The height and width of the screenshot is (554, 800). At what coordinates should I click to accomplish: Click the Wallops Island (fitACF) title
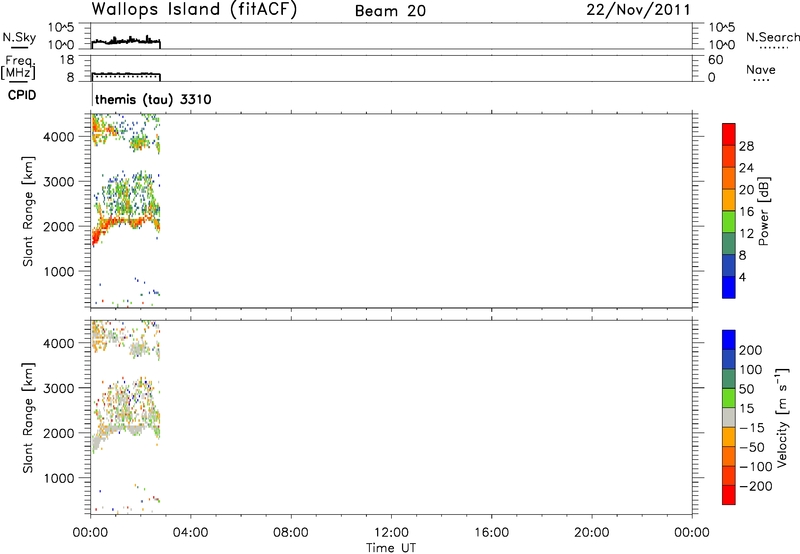point(194,10)
